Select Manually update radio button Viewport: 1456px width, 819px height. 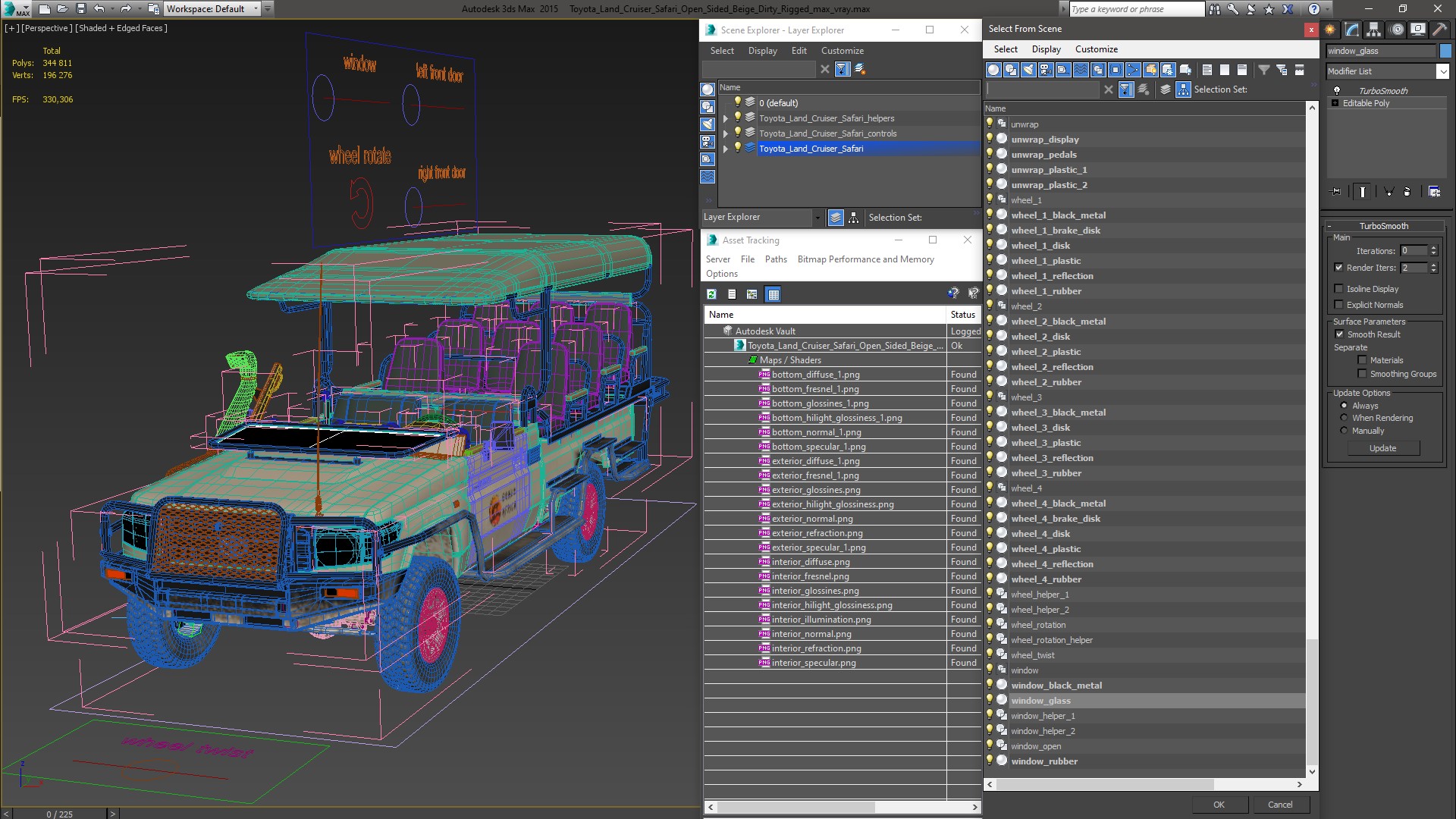[x=1344, y=431]
